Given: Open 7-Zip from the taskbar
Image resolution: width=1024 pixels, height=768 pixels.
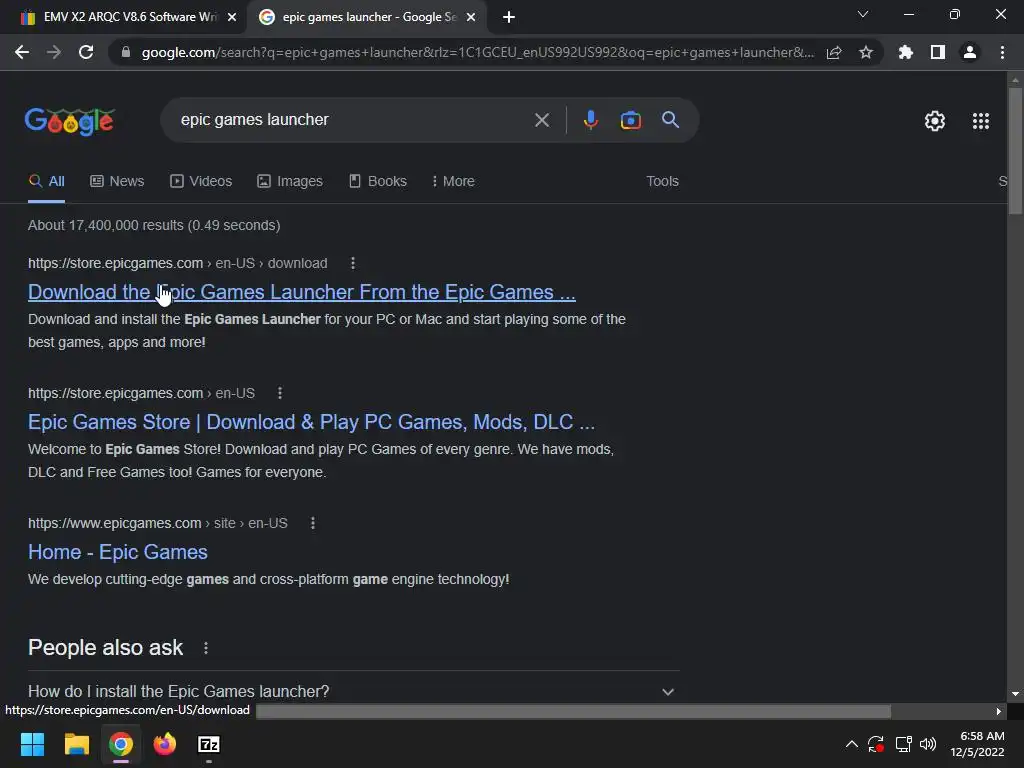Looking at the screenshot, I should point(208,744).
